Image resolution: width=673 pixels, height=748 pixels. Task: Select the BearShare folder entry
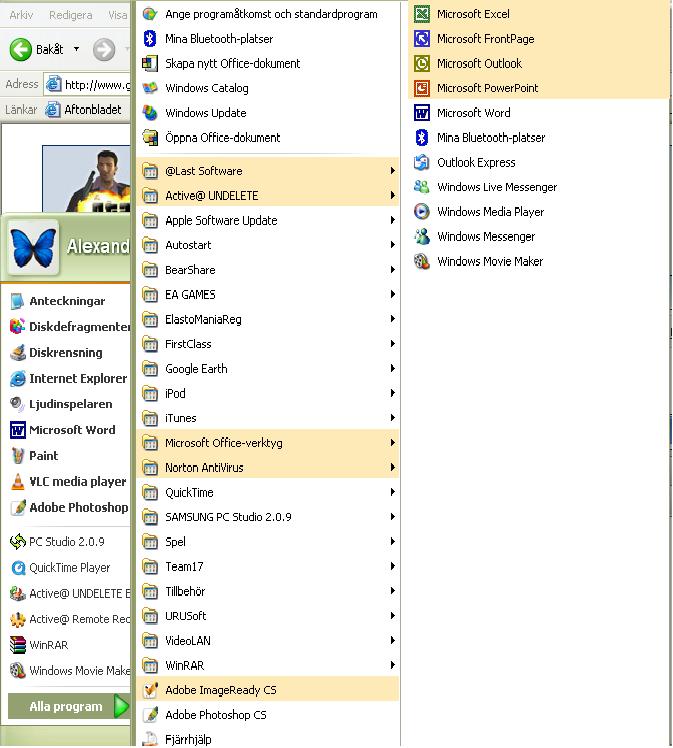coord(268,270)
